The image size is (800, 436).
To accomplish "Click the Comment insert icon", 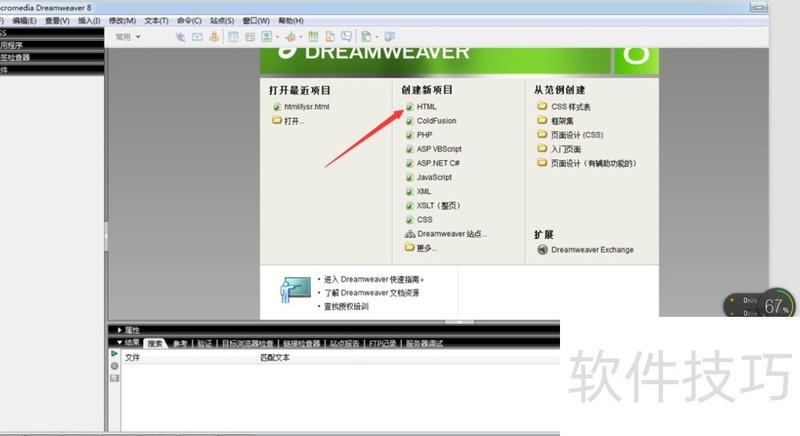I will click(x=346, y=36).
